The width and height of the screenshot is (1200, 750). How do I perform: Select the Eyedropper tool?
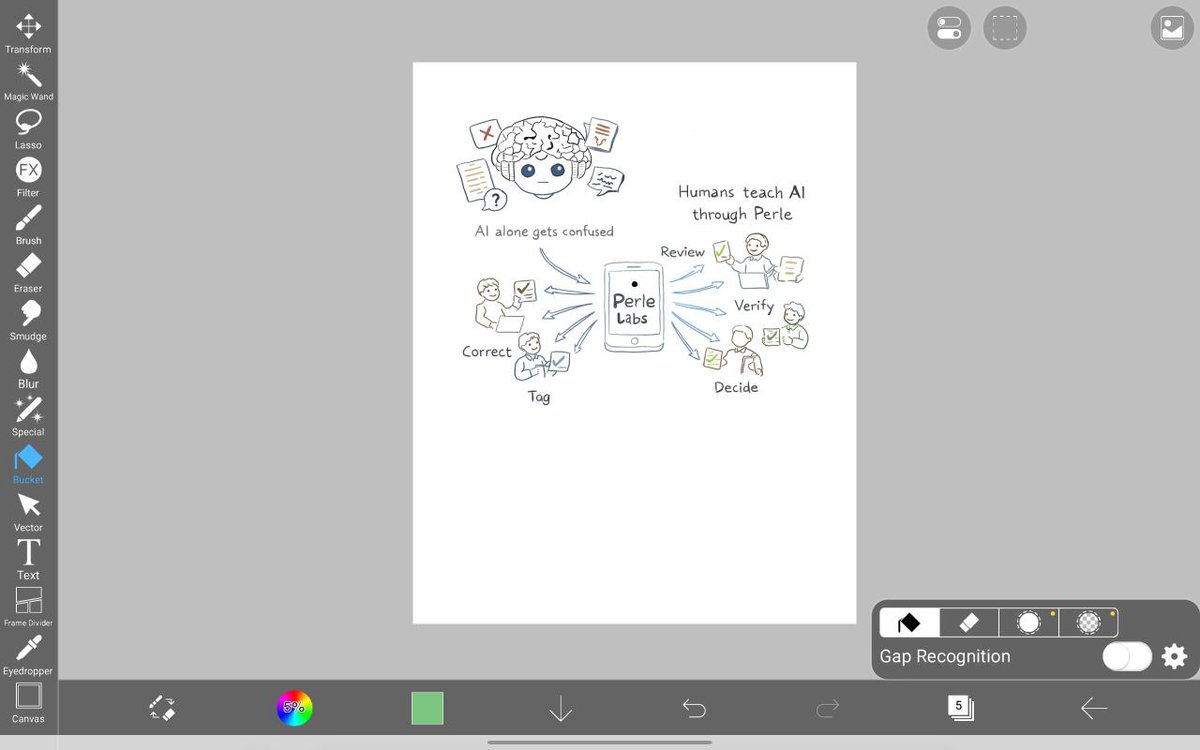[28, 655]
